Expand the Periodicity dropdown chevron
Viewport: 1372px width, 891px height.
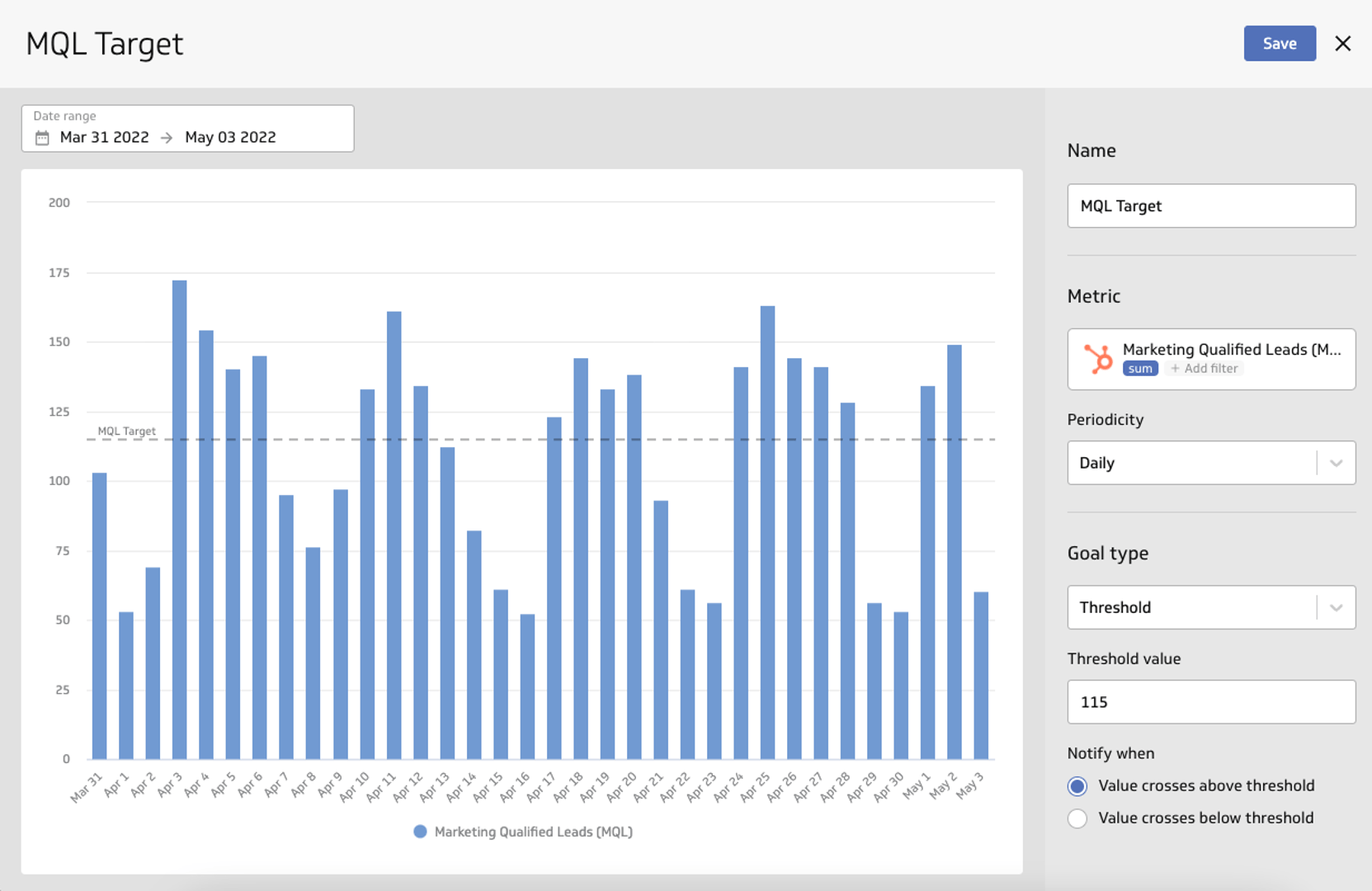click(1336, 463)
